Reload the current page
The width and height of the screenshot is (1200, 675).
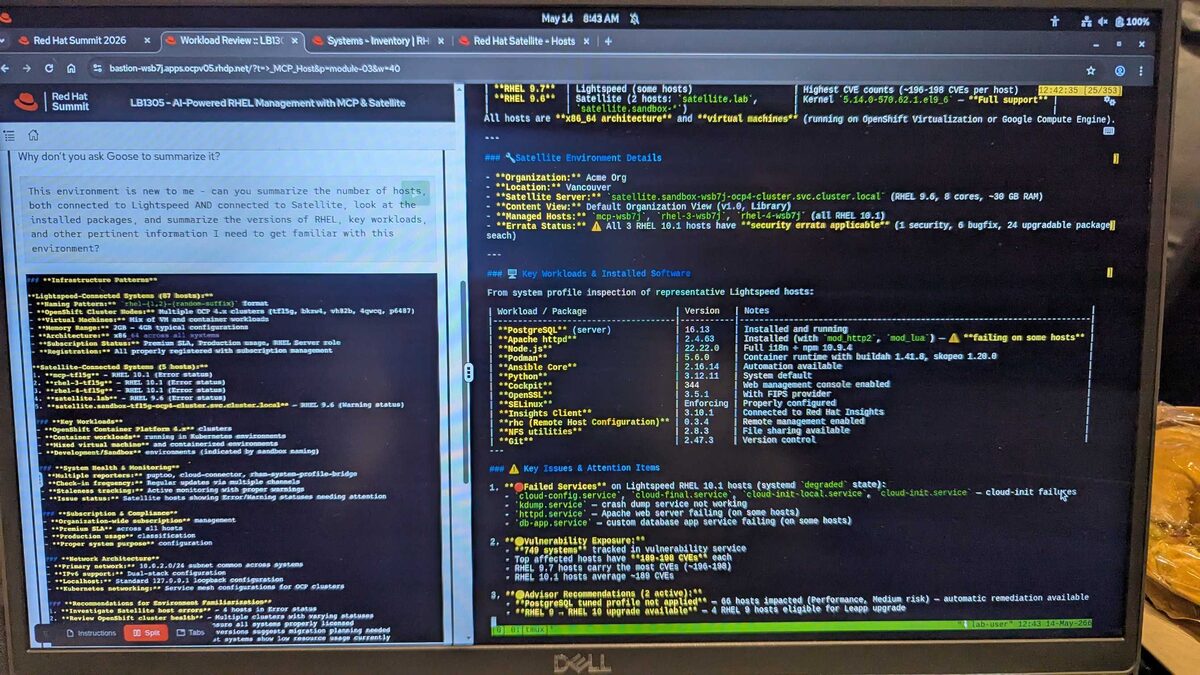click(49, 69)
